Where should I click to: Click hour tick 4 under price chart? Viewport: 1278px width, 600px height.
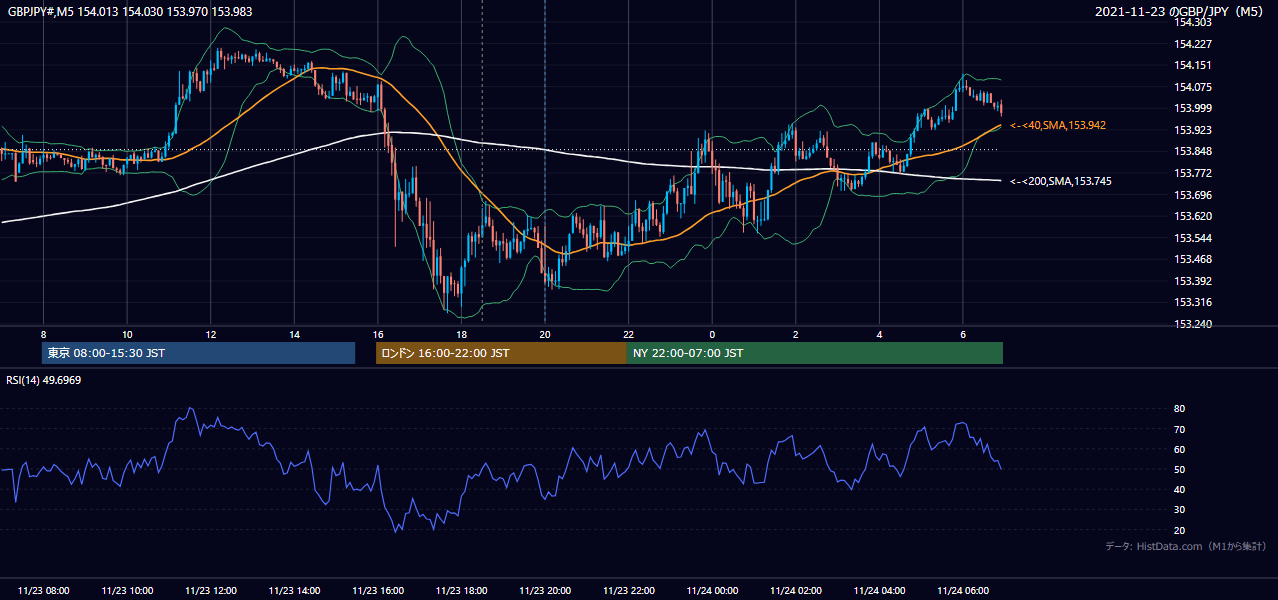click(x=878, y=334)
